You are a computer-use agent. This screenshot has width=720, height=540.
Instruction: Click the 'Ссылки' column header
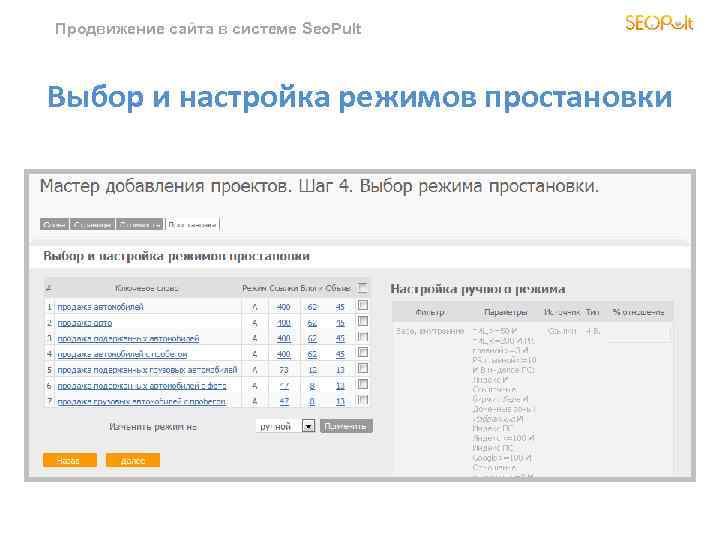click(x=283, y=288)
